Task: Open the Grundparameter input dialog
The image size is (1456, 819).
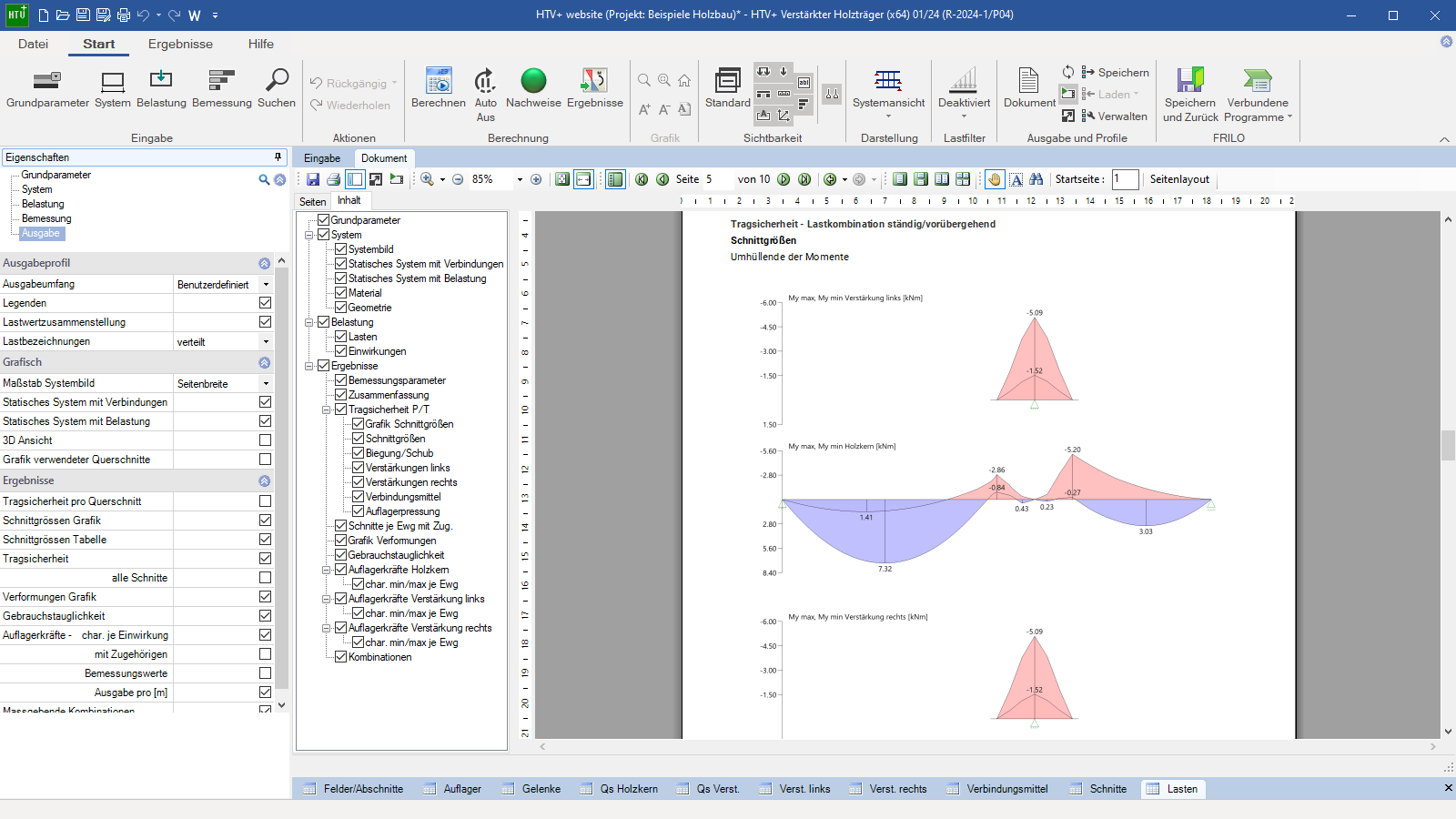Action: pyautogui.click(x=47, y=89)
